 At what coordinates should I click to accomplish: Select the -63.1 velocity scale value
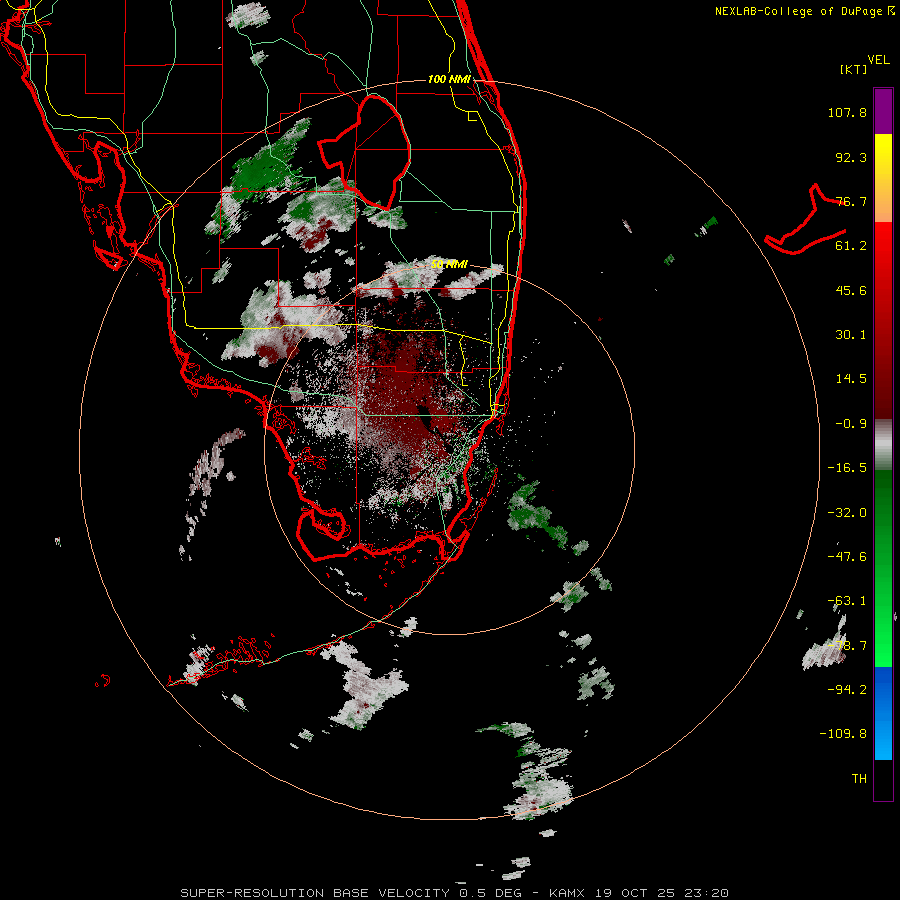point(847,601)
